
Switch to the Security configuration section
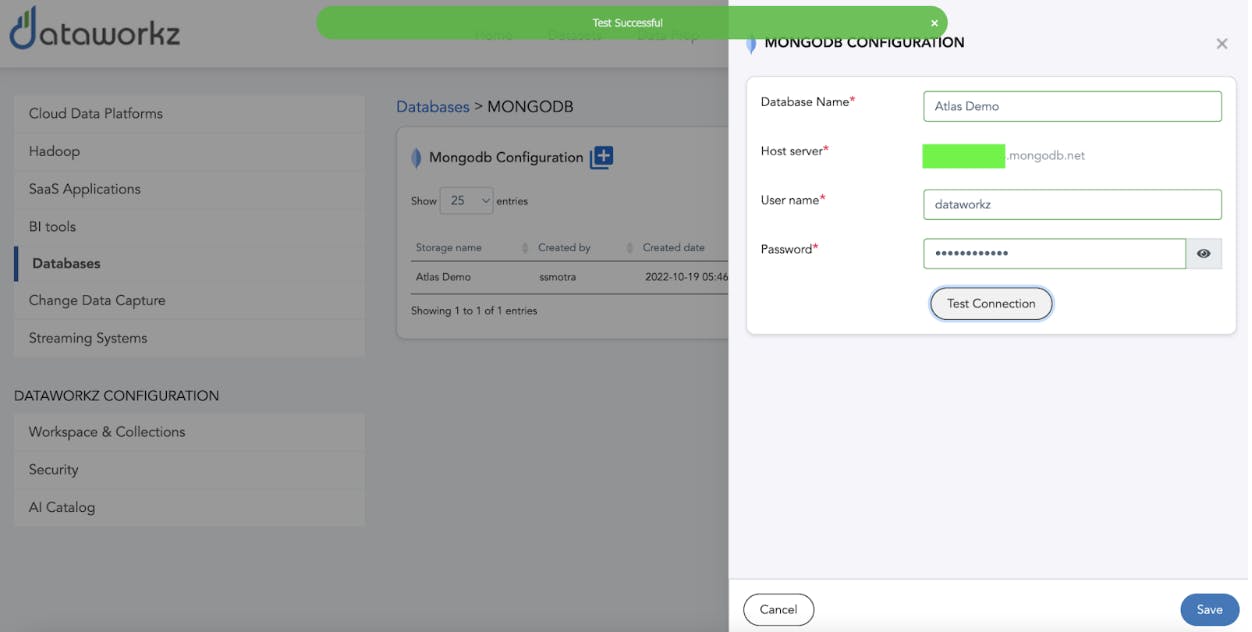pyautogui.click(x=53, y=469)
